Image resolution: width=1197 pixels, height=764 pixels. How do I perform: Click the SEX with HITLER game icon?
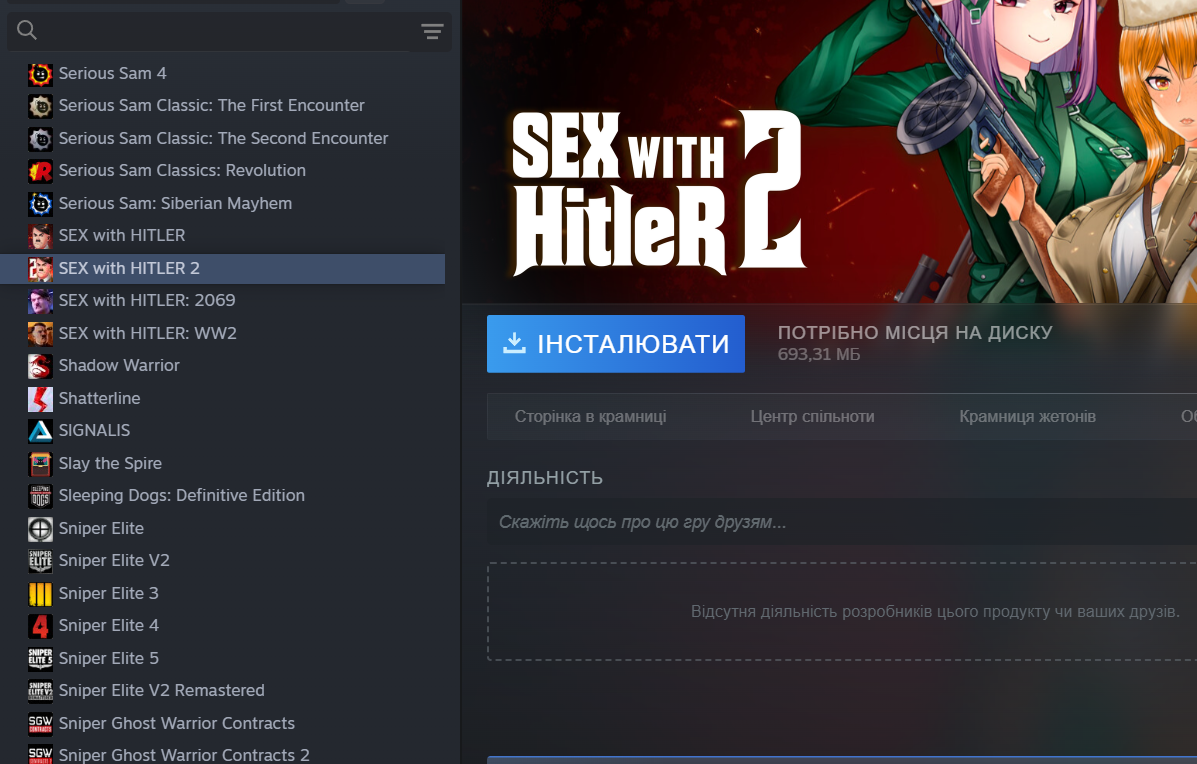pos(40,236)
